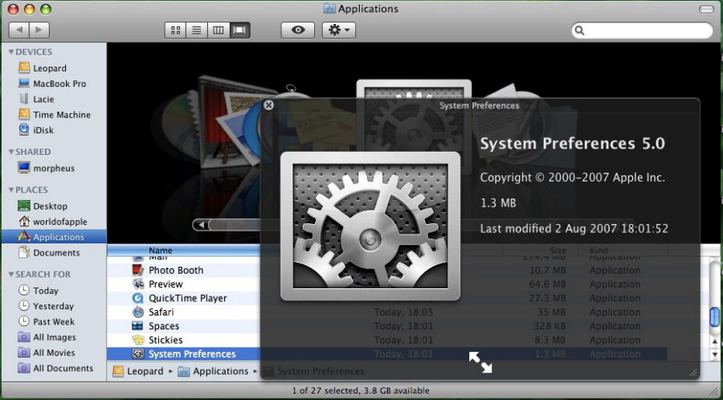
Task: Enter full screen in Quick Look
Action: [x=480, y=362]
